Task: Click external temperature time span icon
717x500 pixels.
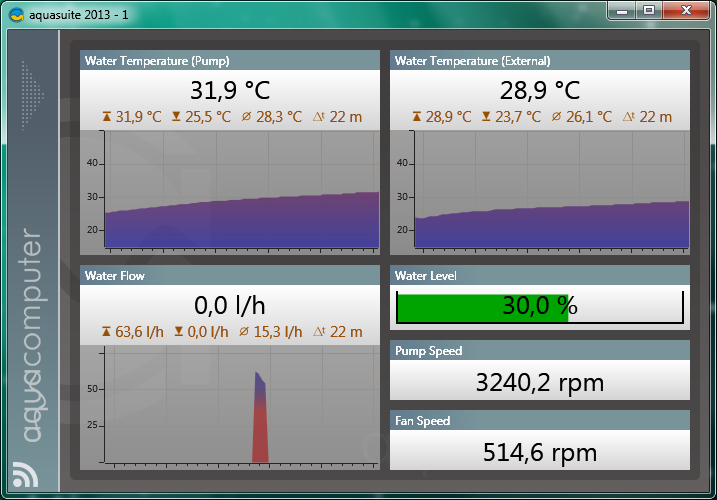Action: click(629, 117)
